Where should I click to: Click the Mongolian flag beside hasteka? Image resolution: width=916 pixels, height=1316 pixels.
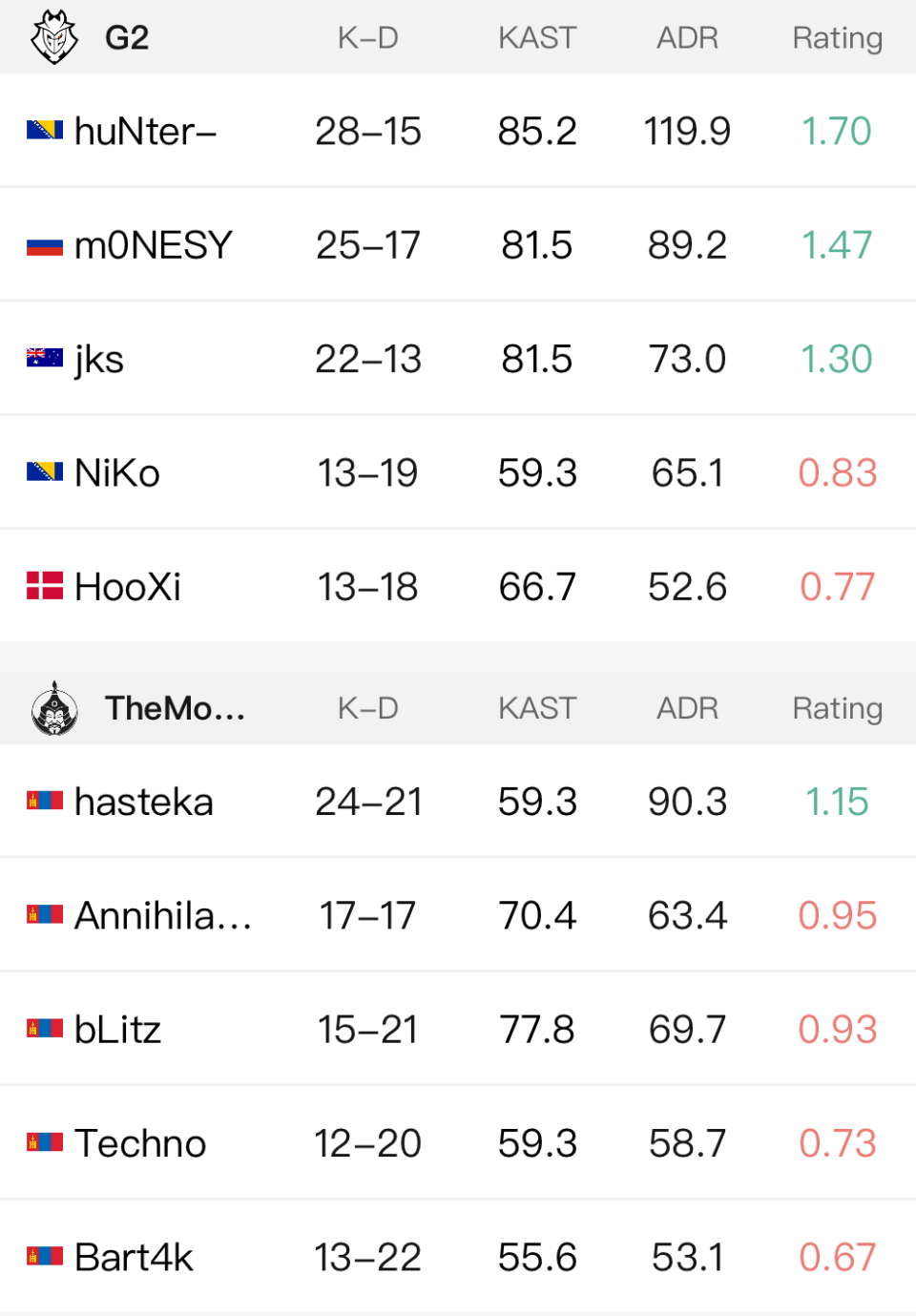[45, 802]
